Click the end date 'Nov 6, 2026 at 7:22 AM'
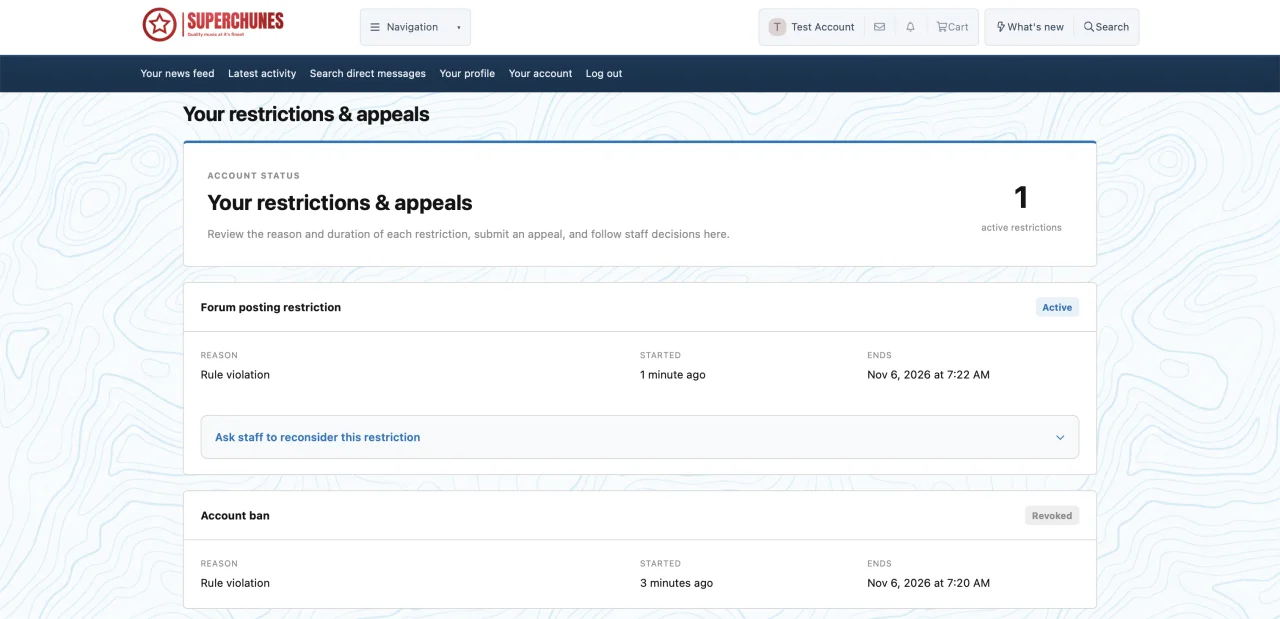 [928, 375]
